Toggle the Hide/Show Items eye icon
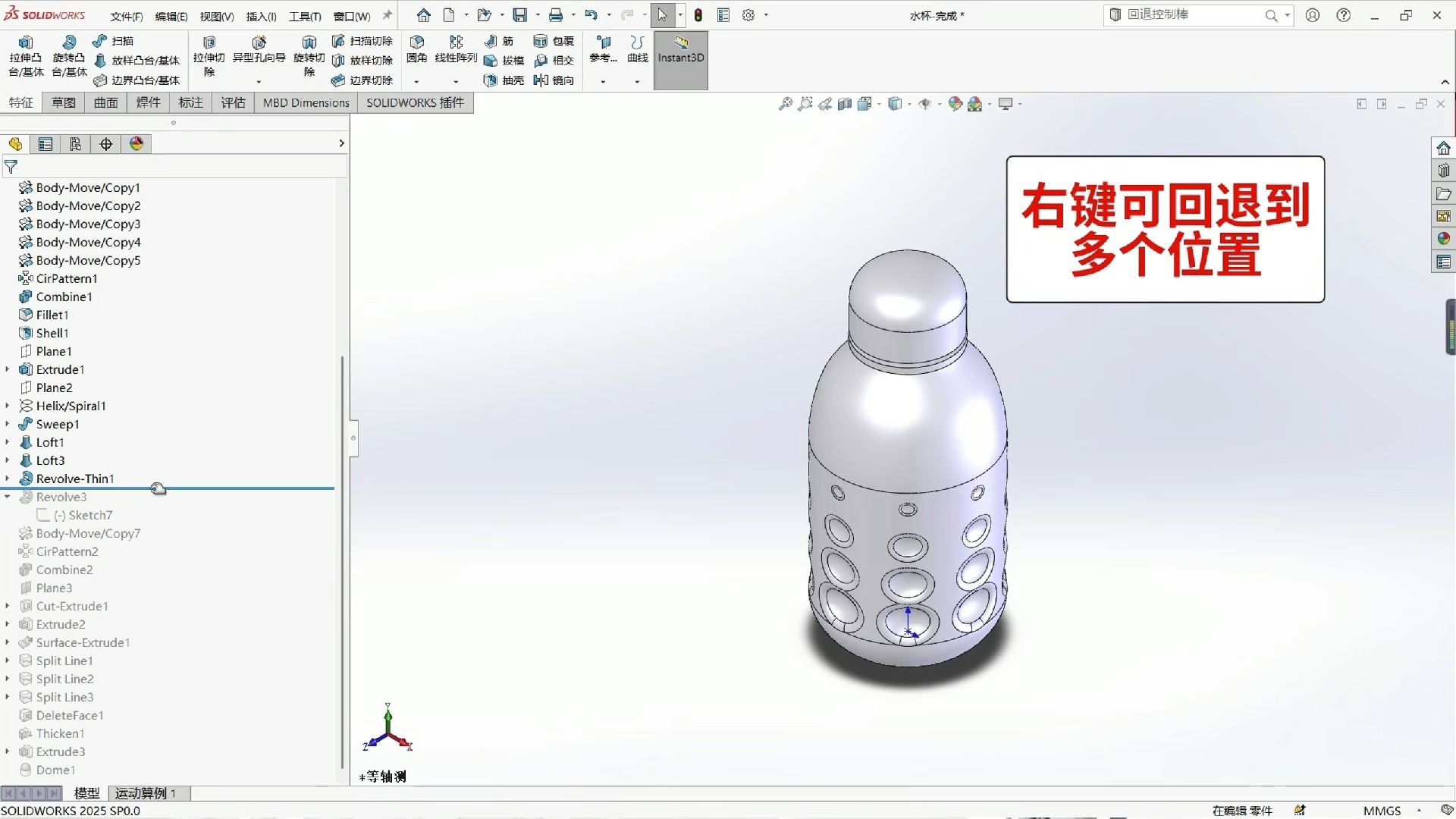The width and height of the screenshot is (1456, 819). click(927, 104)
